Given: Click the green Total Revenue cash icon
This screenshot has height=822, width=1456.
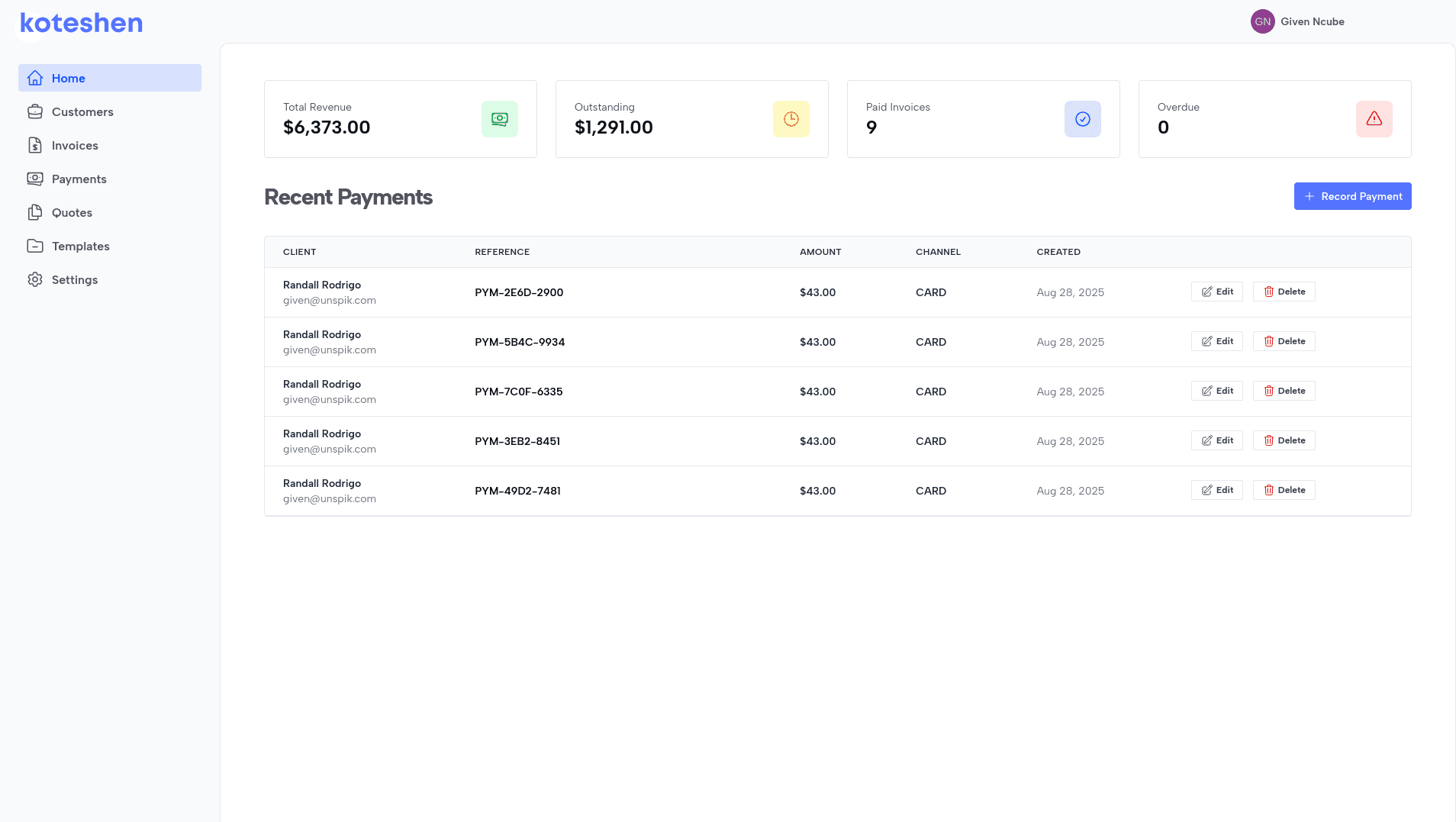Looking at the screenshot, I should point(500,119).
